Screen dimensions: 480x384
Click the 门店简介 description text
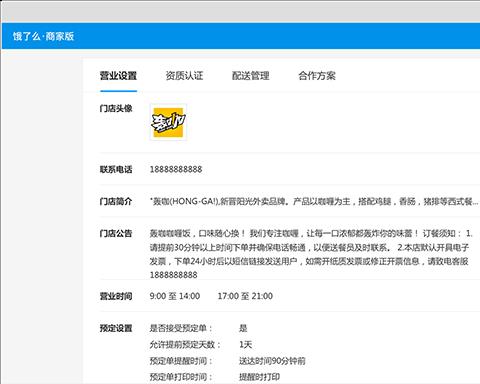(315, 201)
